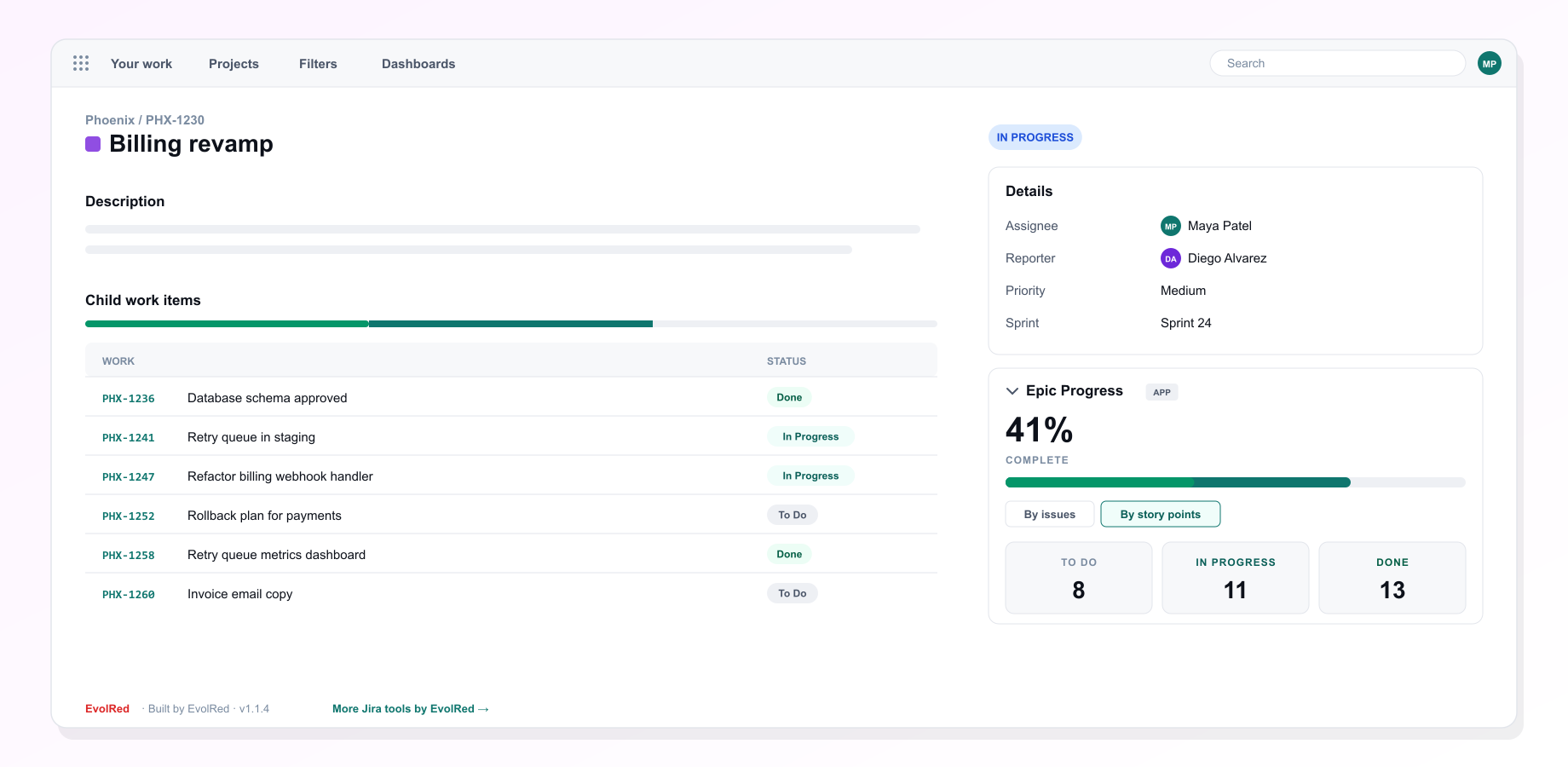Click More Jira tools by EvolRed link
The image size is (1568, 767).
coord(411,709)
